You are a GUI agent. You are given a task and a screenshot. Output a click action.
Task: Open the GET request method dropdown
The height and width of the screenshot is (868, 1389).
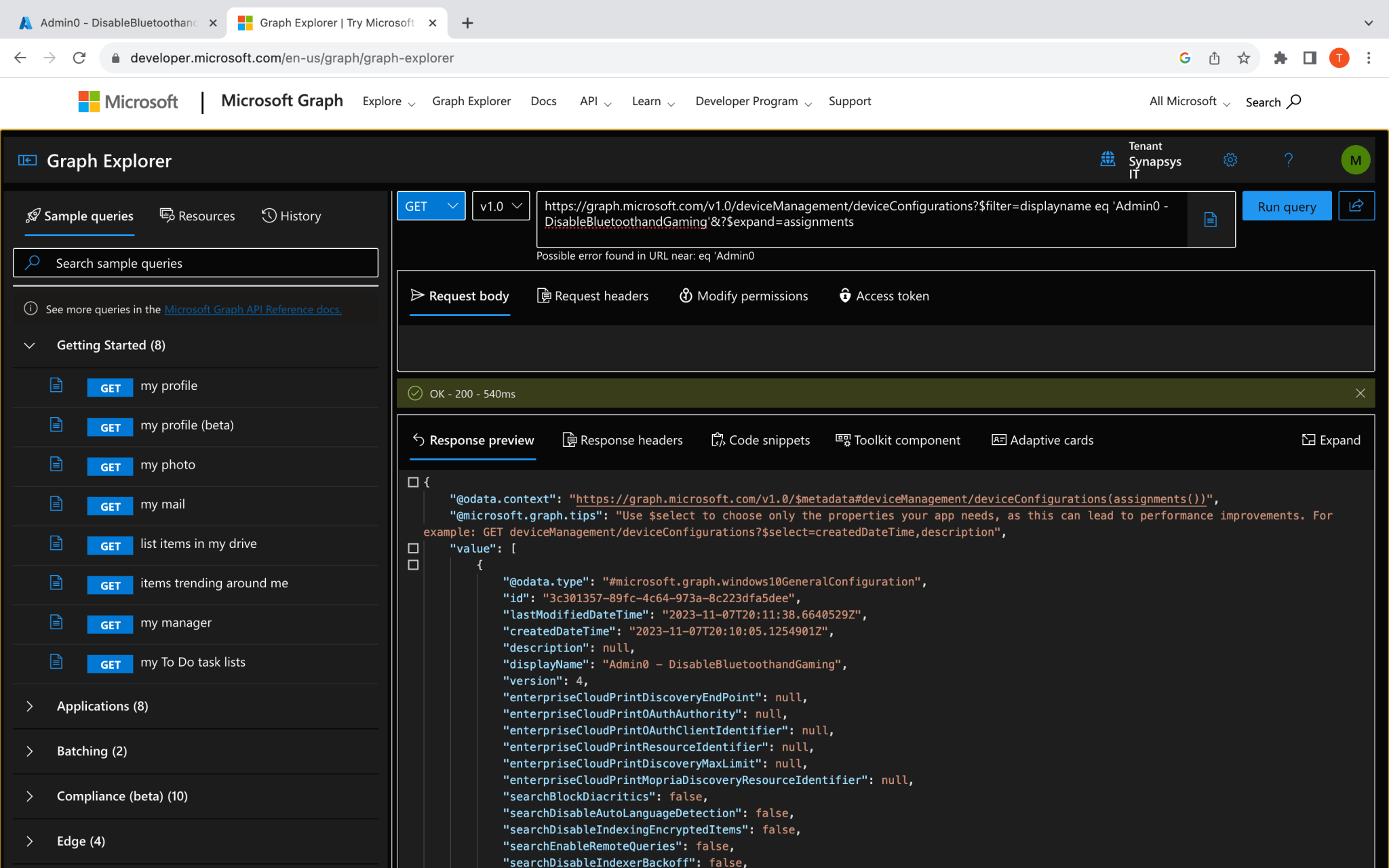pos(431,205)
